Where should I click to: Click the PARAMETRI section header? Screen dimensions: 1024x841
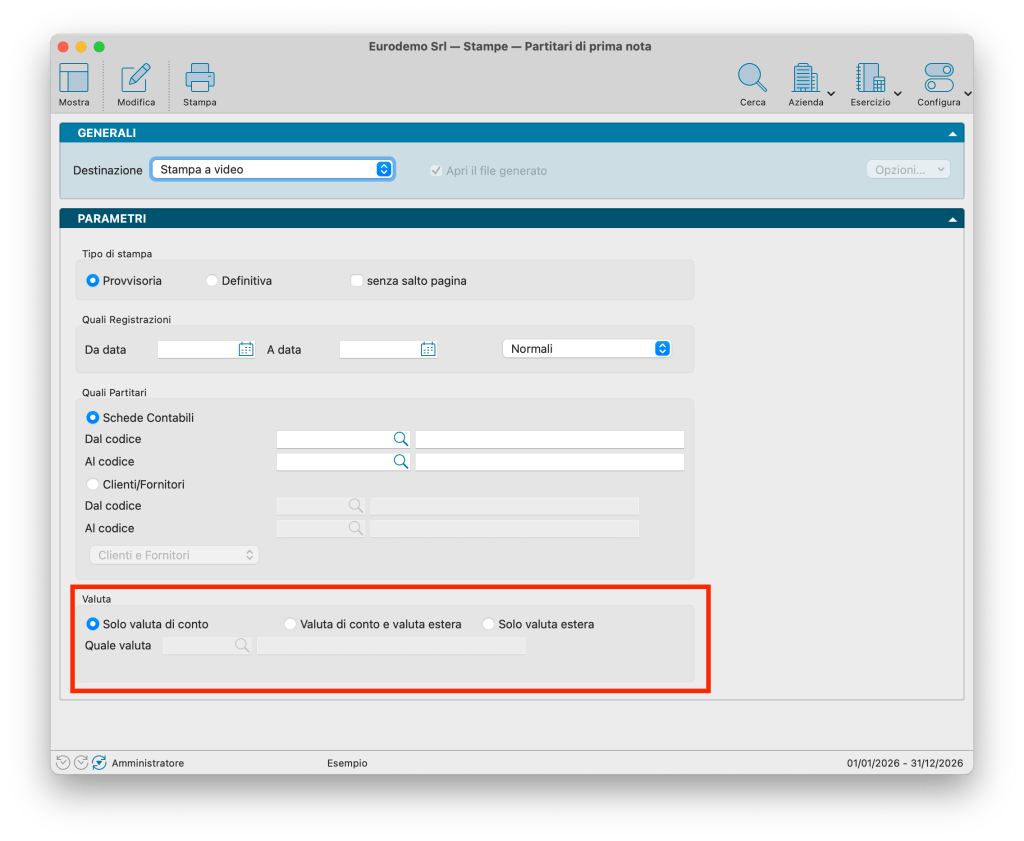(511, 219)
